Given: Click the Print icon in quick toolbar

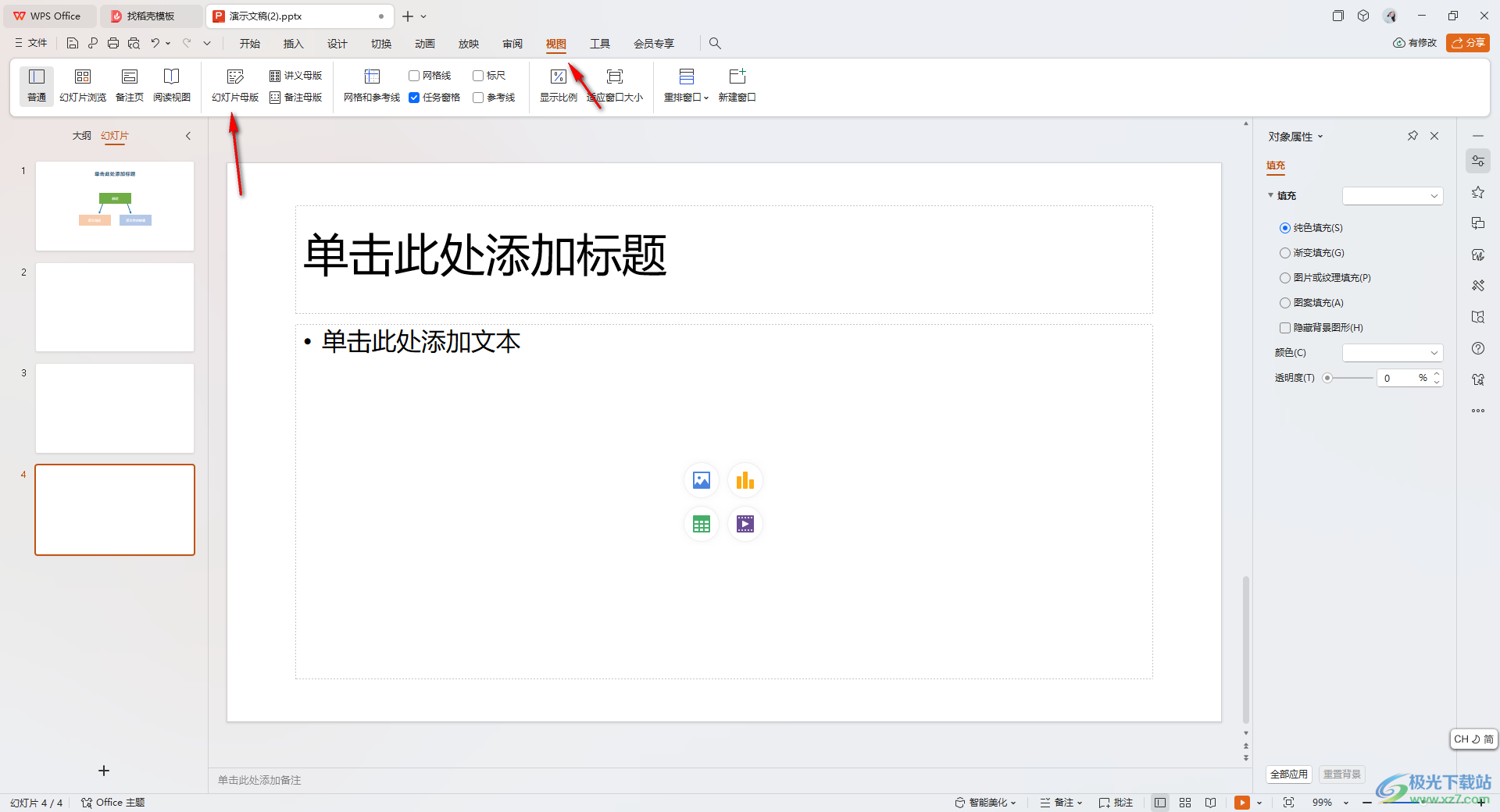Looking at the screenshot, I should (113, 44).
